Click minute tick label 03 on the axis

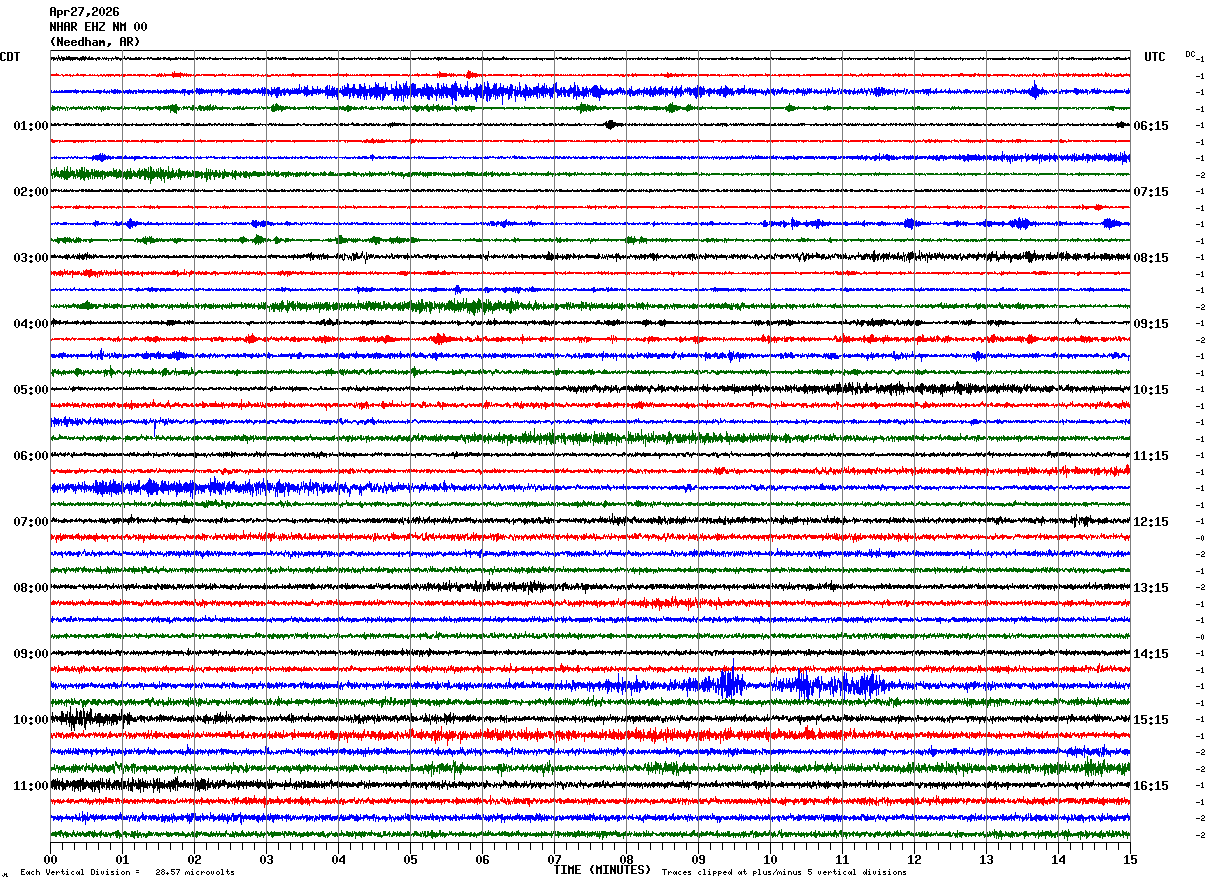tap(266, 859)
